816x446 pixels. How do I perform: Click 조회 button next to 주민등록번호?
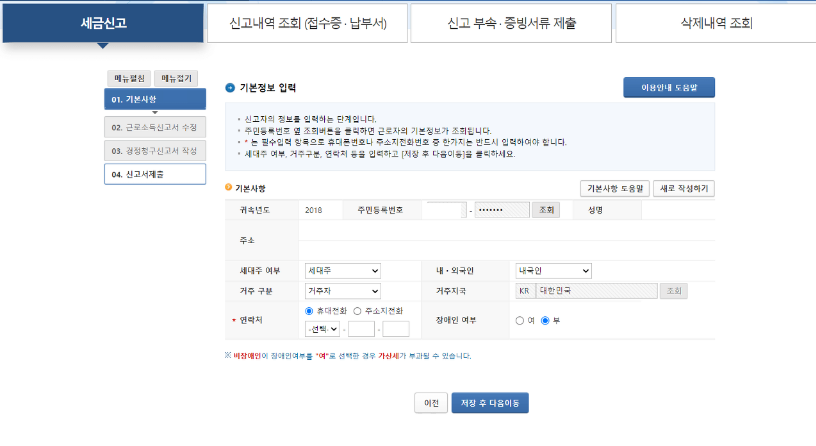pyautogui.click(x=546, y=210)
